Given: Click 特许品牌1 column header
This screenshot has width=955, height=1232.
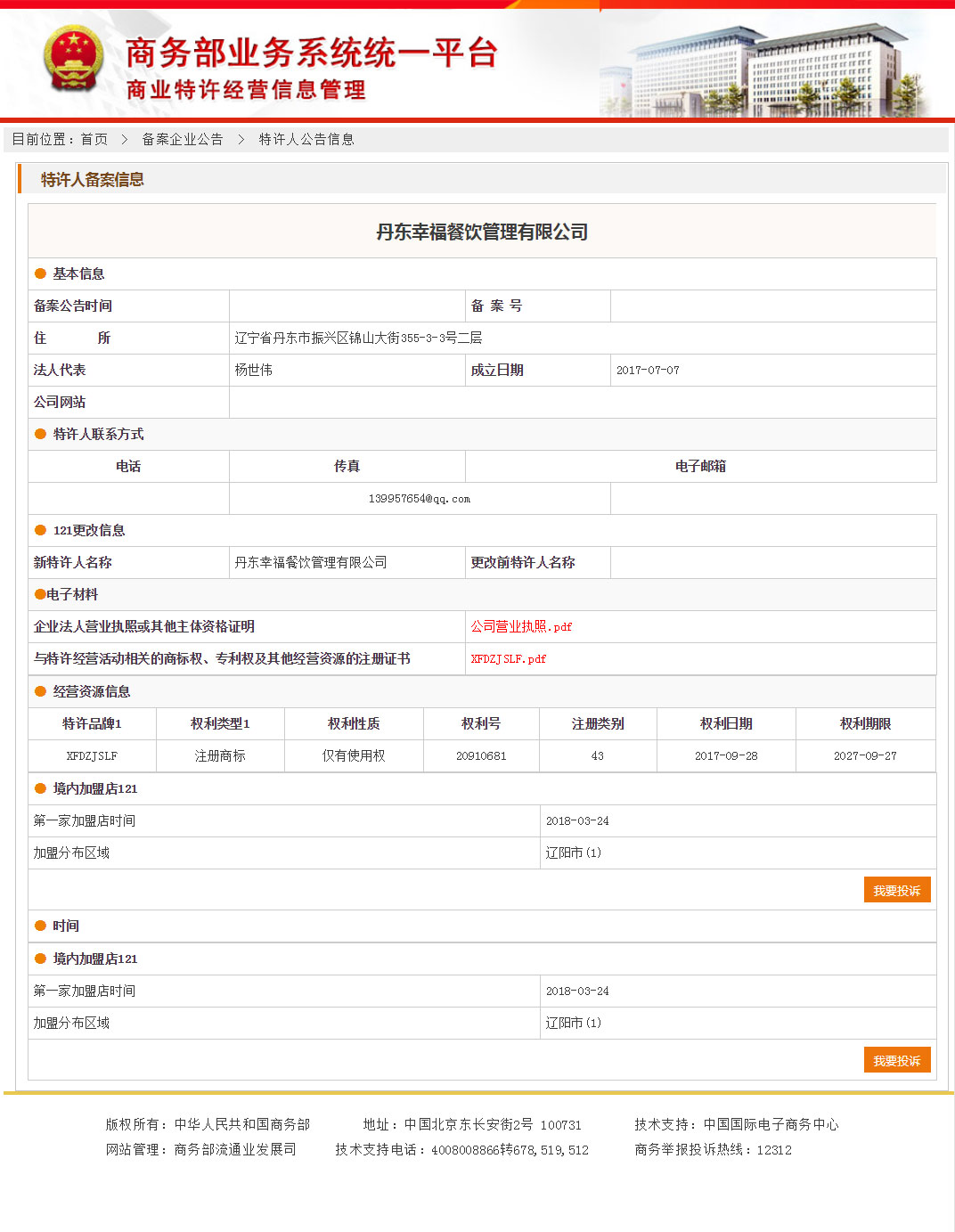Looking at the screenshot, I should tap(92, 723).
